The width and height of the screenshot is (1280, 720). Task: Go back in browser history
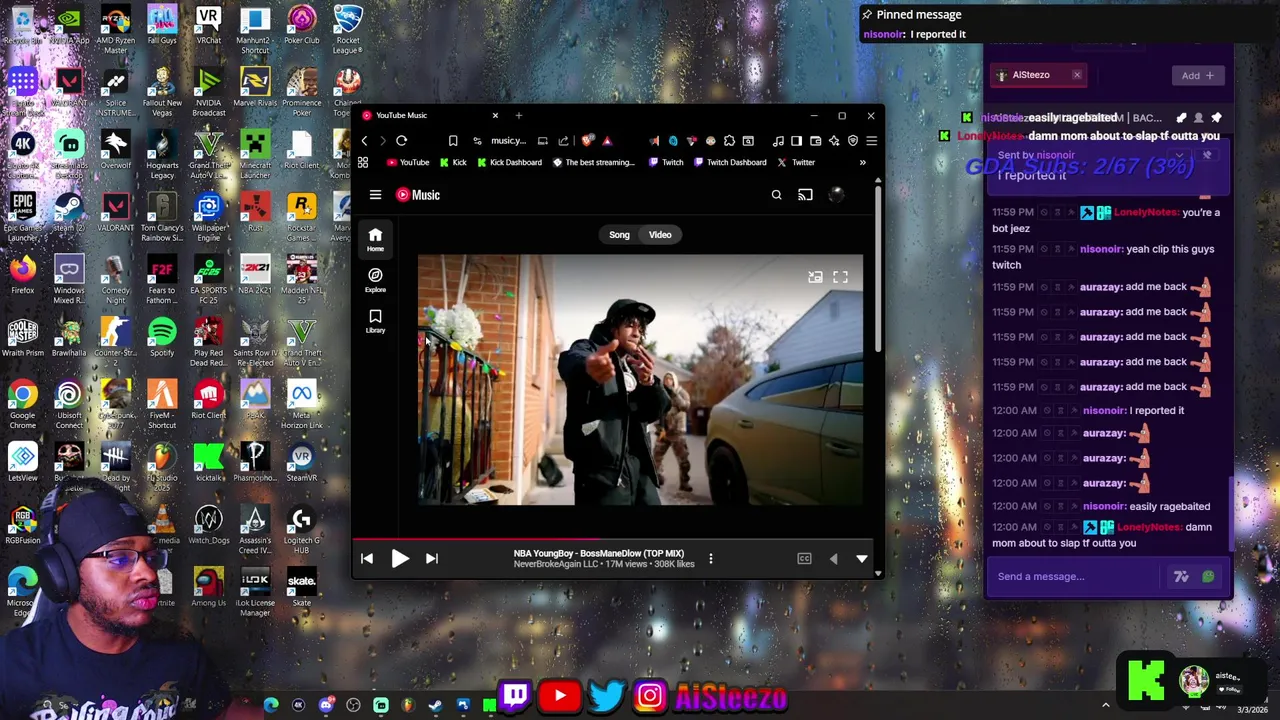tap(365, 141)
